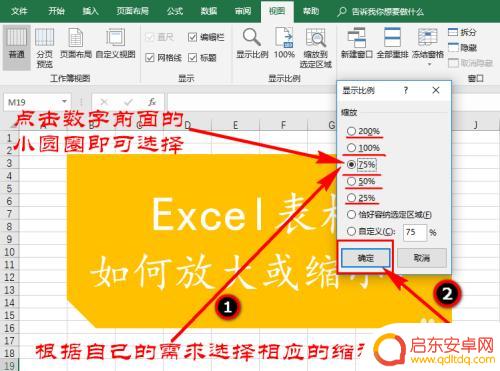Image resolution: width=500 pixels, height=371 pixels.
Task: Open the 帮助 tab
Action: click(311, 12)
